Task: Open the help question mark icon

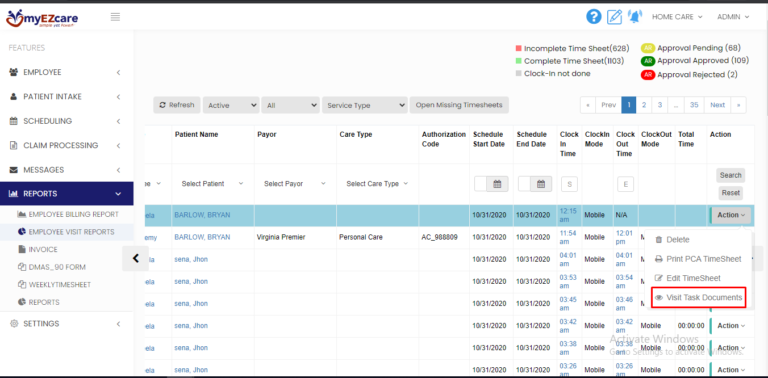Action: tap(594, 17)
